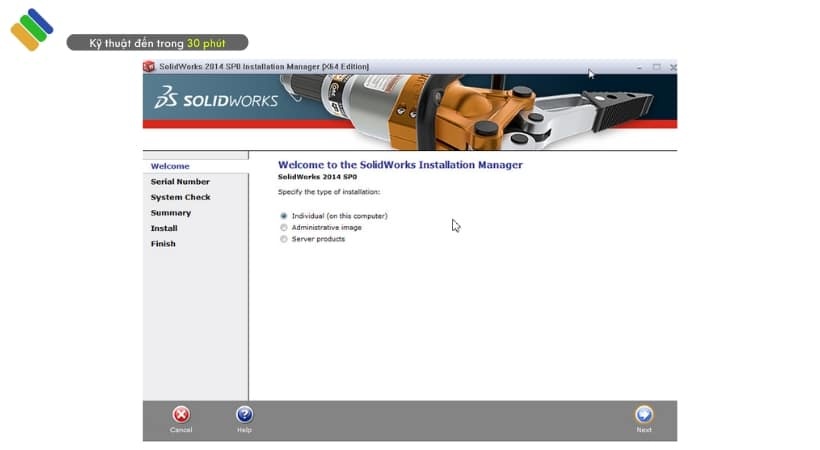
Task: Open Help with the question mark icon
Action: tap(244, 414)
